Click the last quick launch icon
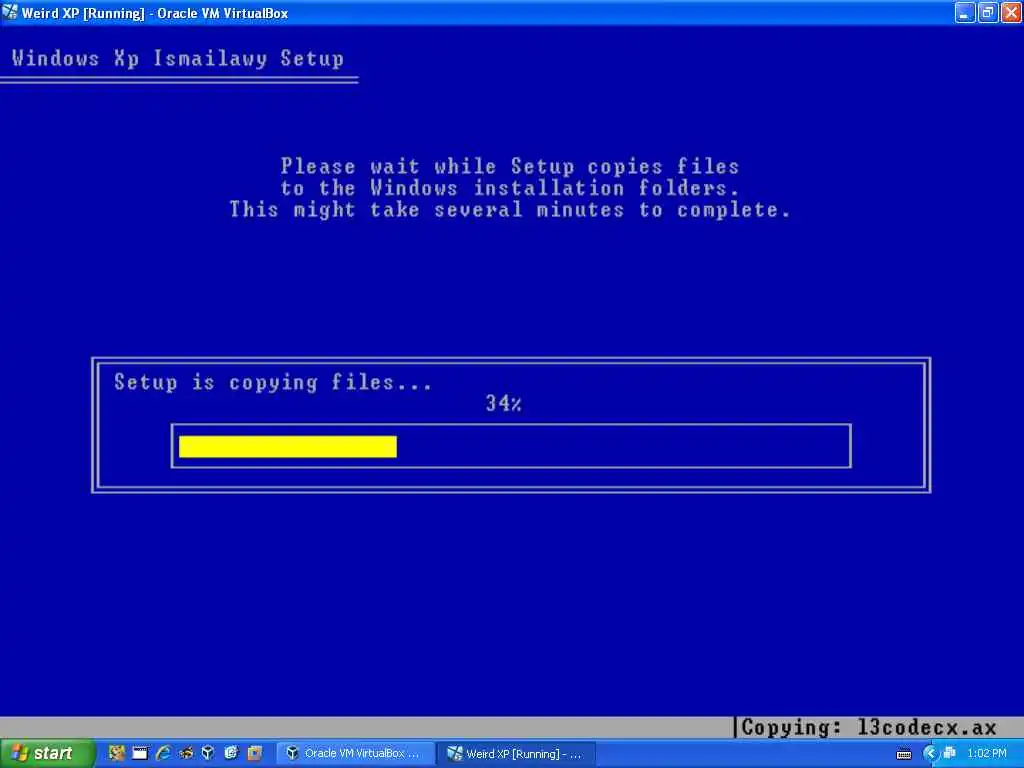Viewport: 1024px width, 768px height. point(255,753)
